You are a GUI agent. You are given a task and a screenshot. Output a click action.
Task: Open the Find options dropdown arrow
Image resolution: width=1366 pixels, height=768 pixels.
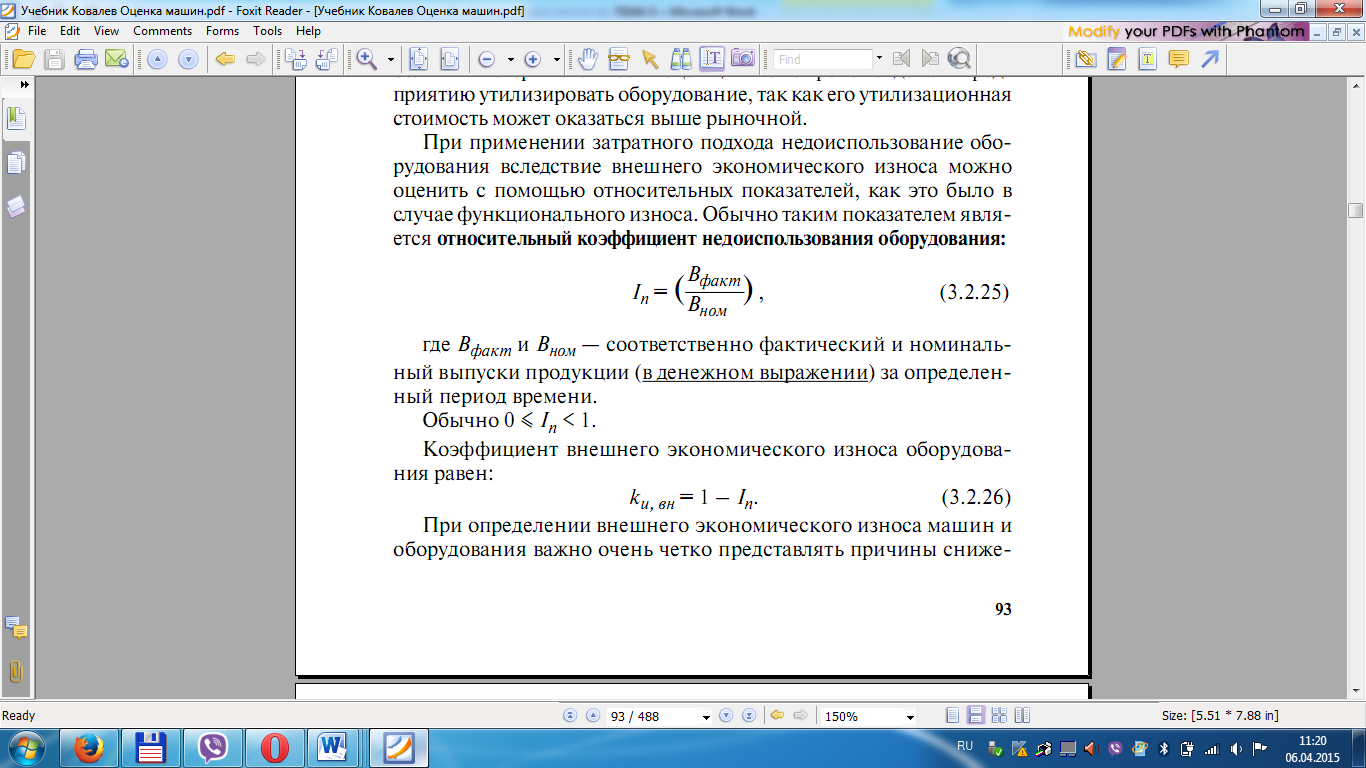coord(878,59)
